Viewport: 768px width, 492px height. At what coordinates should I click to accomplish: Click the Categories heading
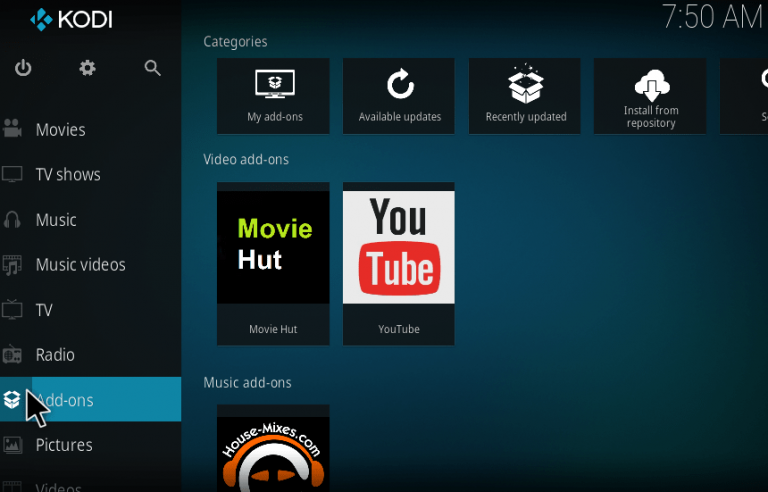tap(235, 42)
